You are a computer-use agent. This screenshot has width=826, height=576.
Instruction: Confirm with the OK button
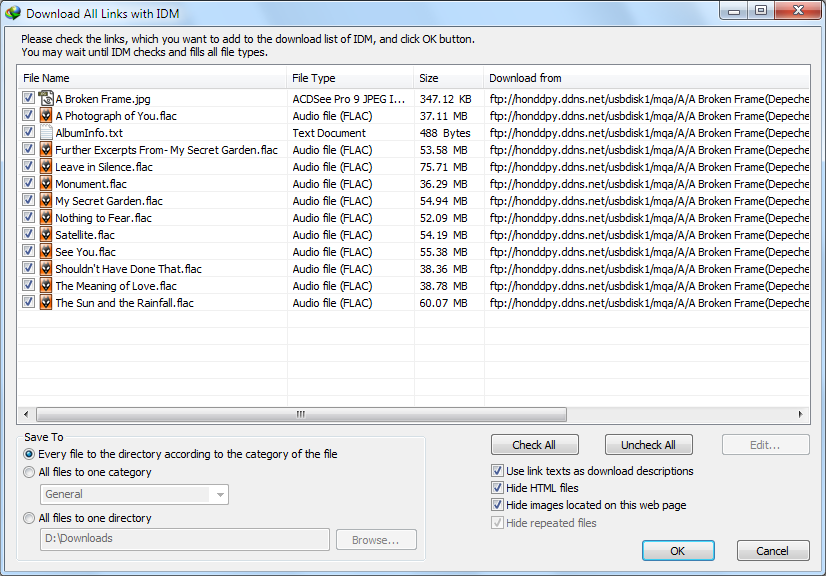pyautogui.click(x=678, y=551)
